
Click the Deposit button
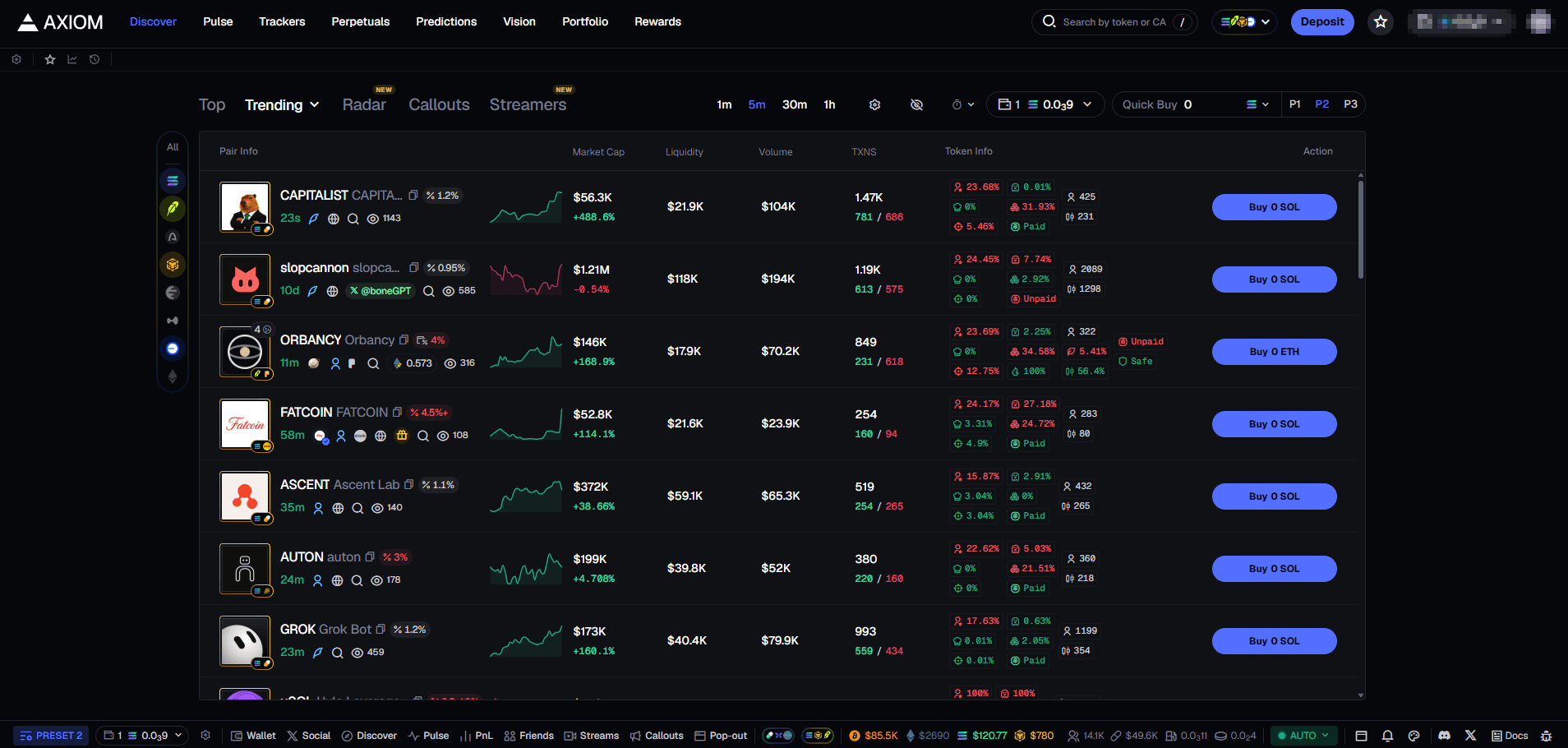(x=1322, y=22)
